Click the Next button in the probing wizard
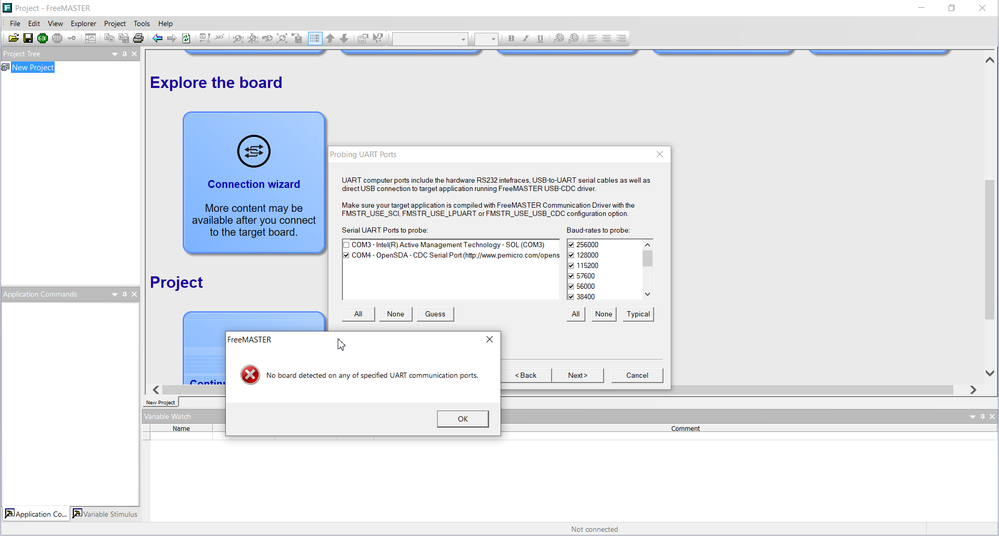999x536 pixels. pyautogui.click(x=577, y=375)
